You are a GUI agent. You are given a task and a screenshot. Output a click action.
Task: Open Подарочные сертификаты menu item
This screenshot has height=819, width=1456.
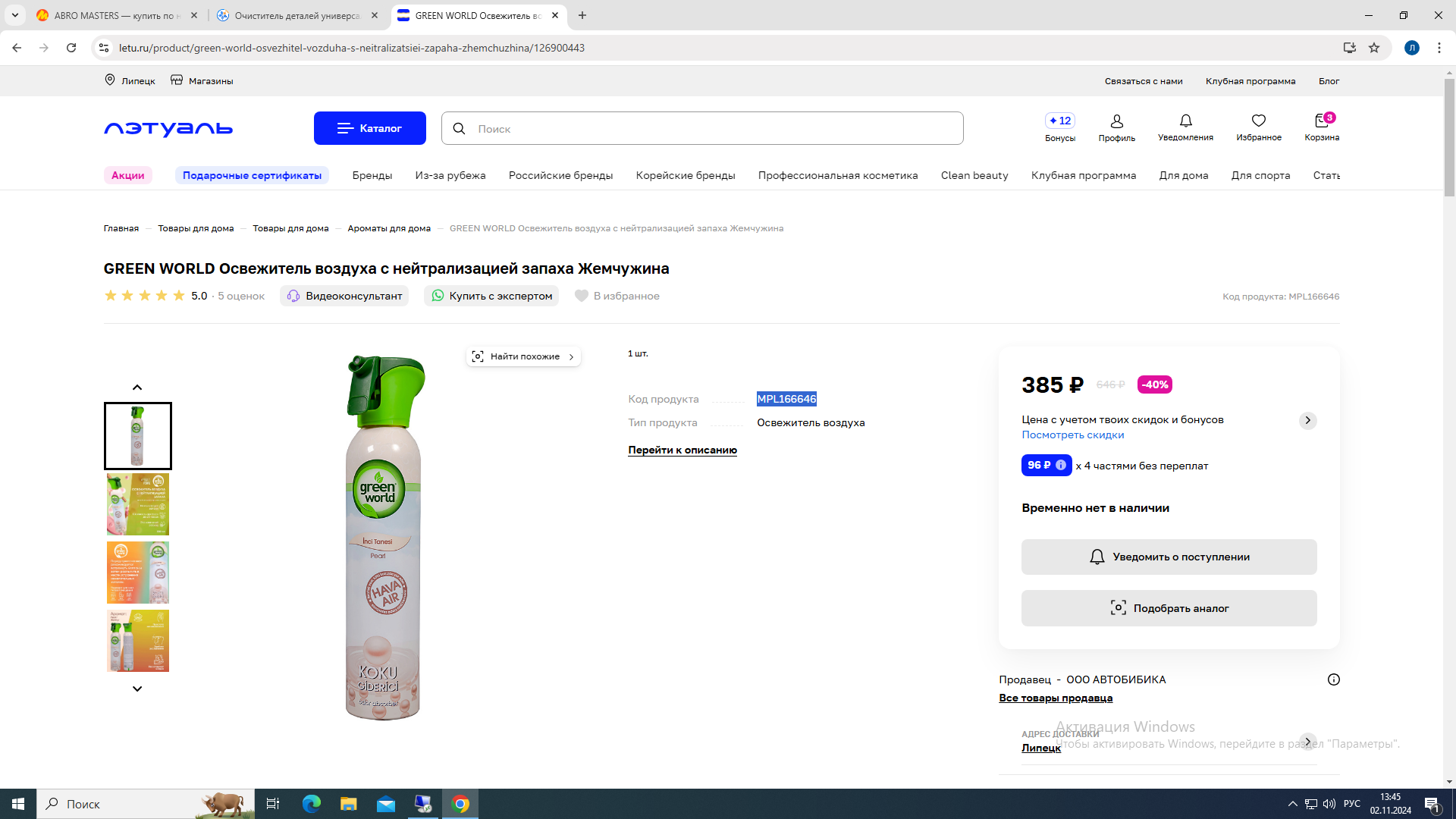tap(252, 175)
